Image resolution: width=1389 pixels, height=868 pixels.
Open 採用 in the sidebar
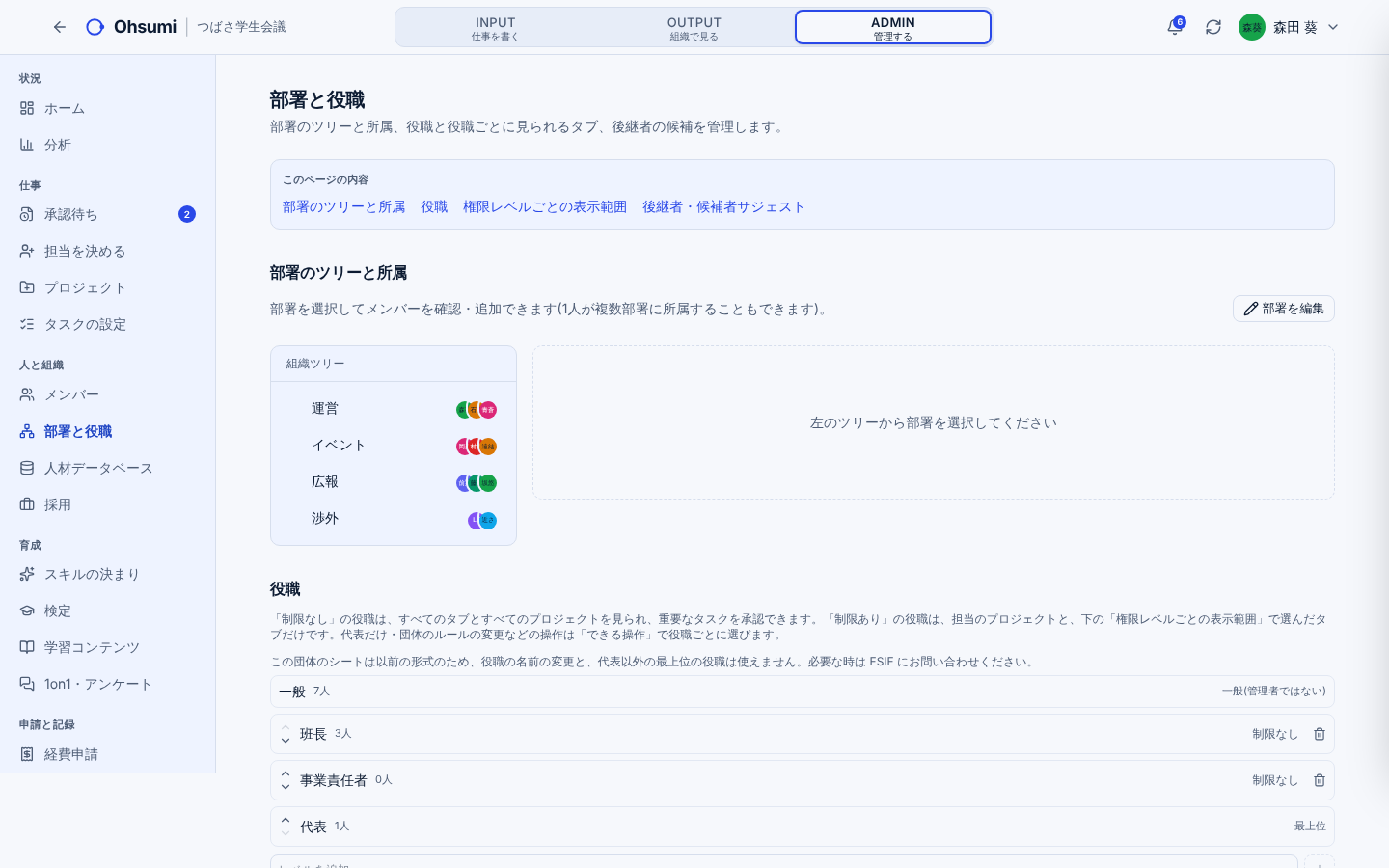pos(107,504)
